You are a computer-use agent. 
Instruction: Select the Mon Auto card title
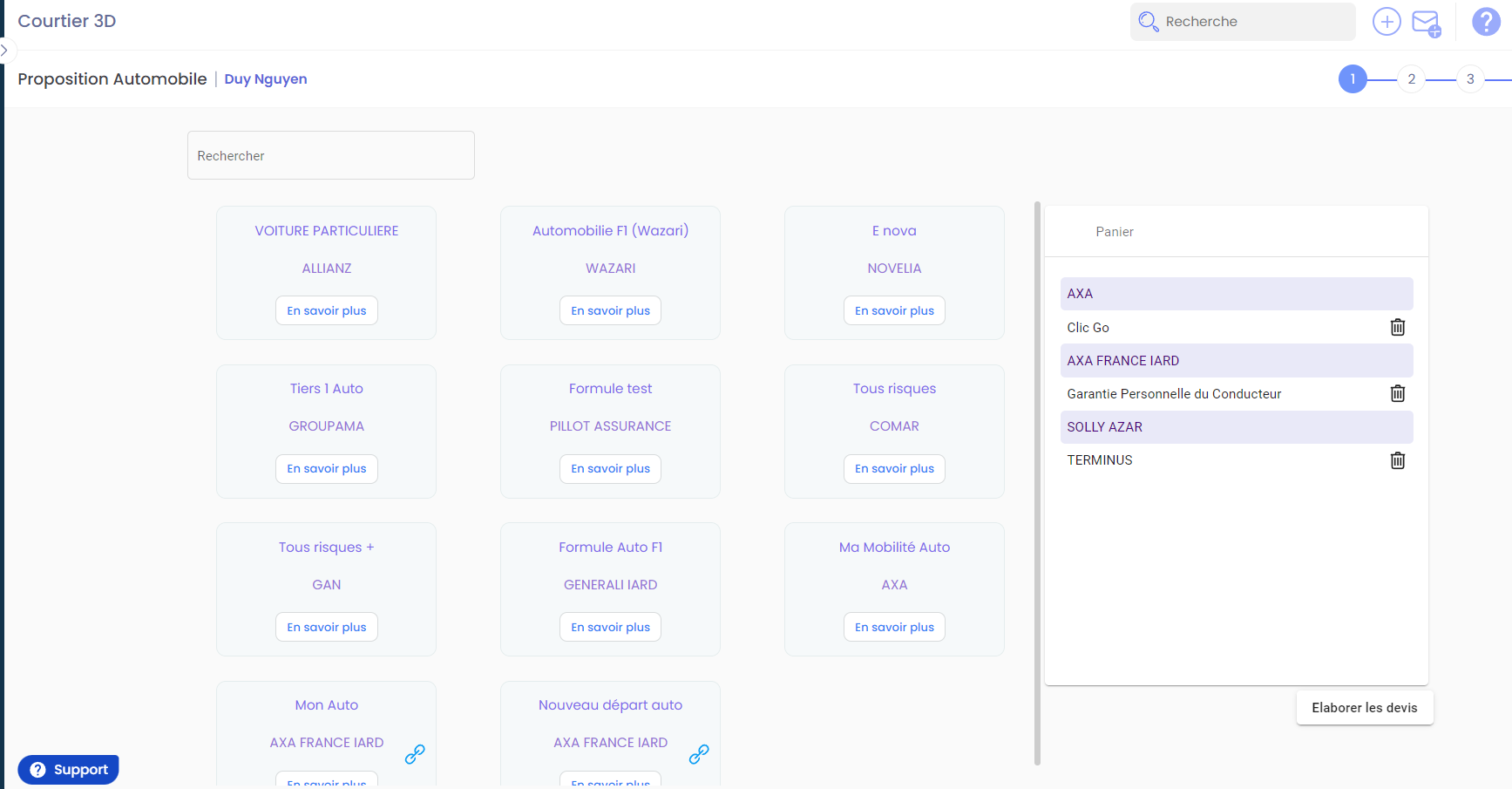(x=327, y=705)
